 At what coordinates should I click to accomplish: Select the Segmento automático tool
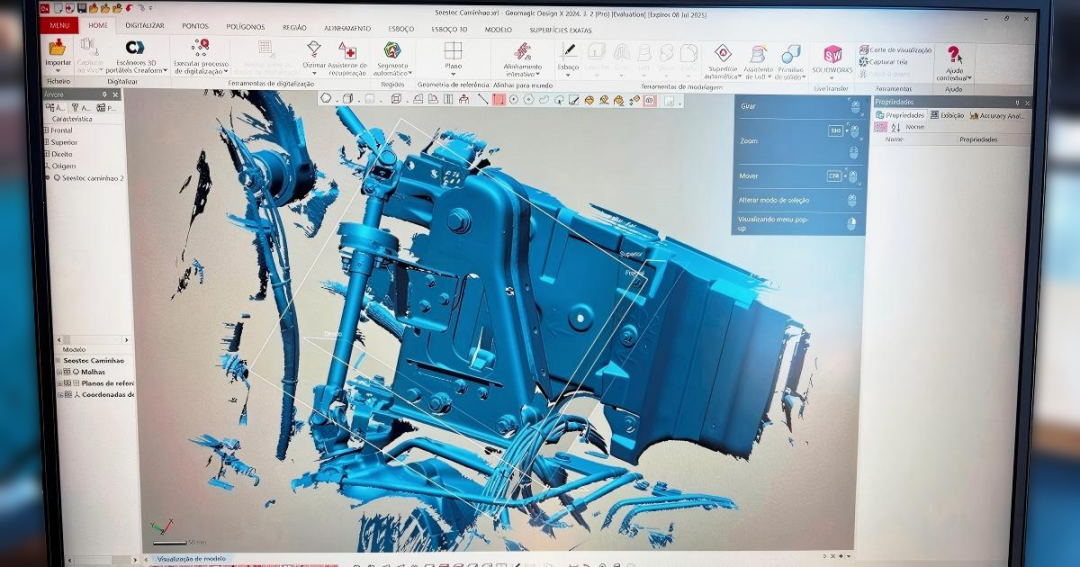(x=392, y=50)
